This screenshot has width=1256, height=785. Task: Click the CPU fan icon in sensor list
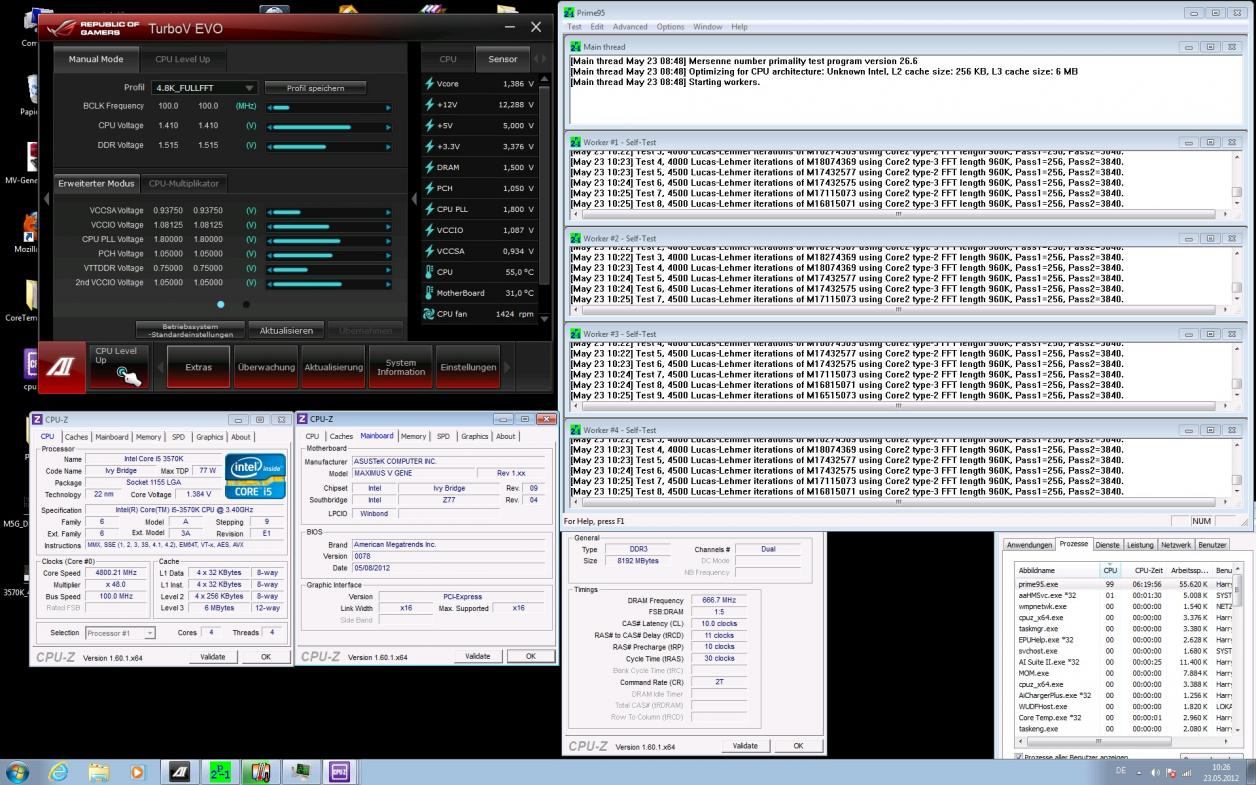430,314
